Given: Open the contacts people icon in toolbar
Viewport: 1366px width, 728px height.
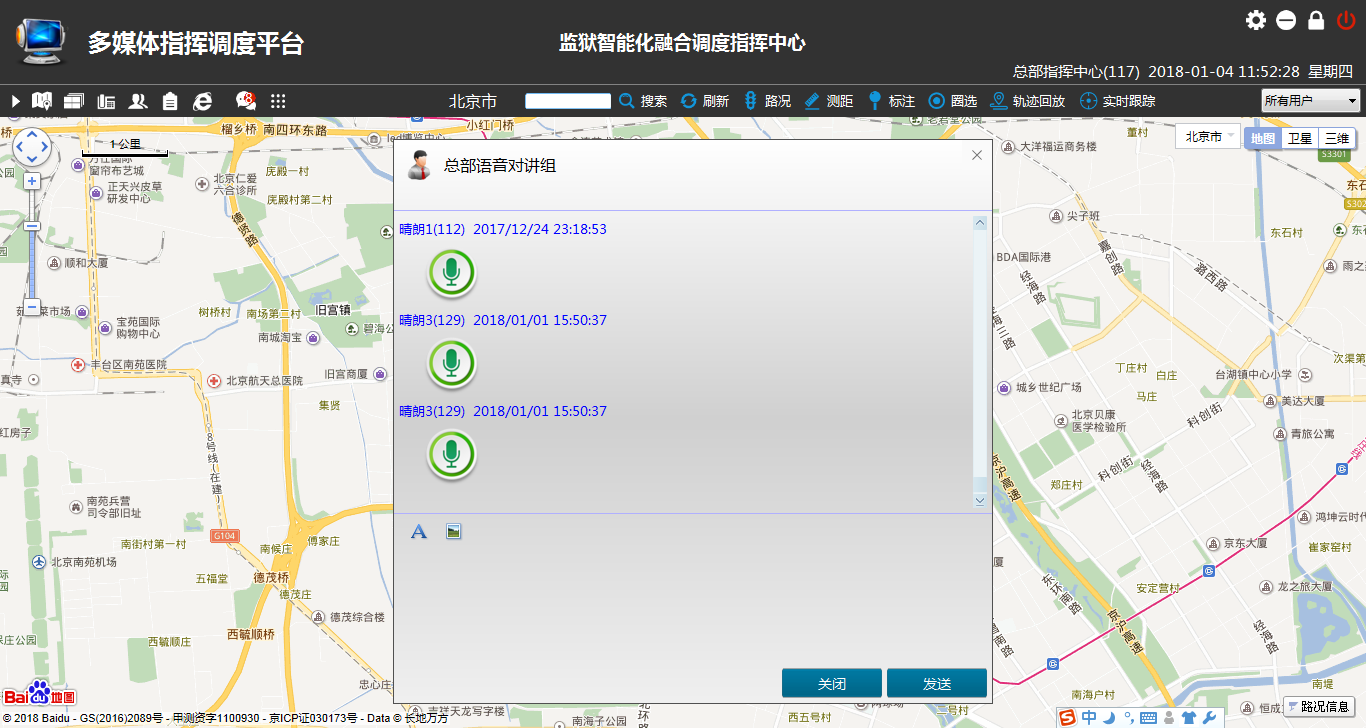Looking at the screenshot, I should (x=138, y=101).
